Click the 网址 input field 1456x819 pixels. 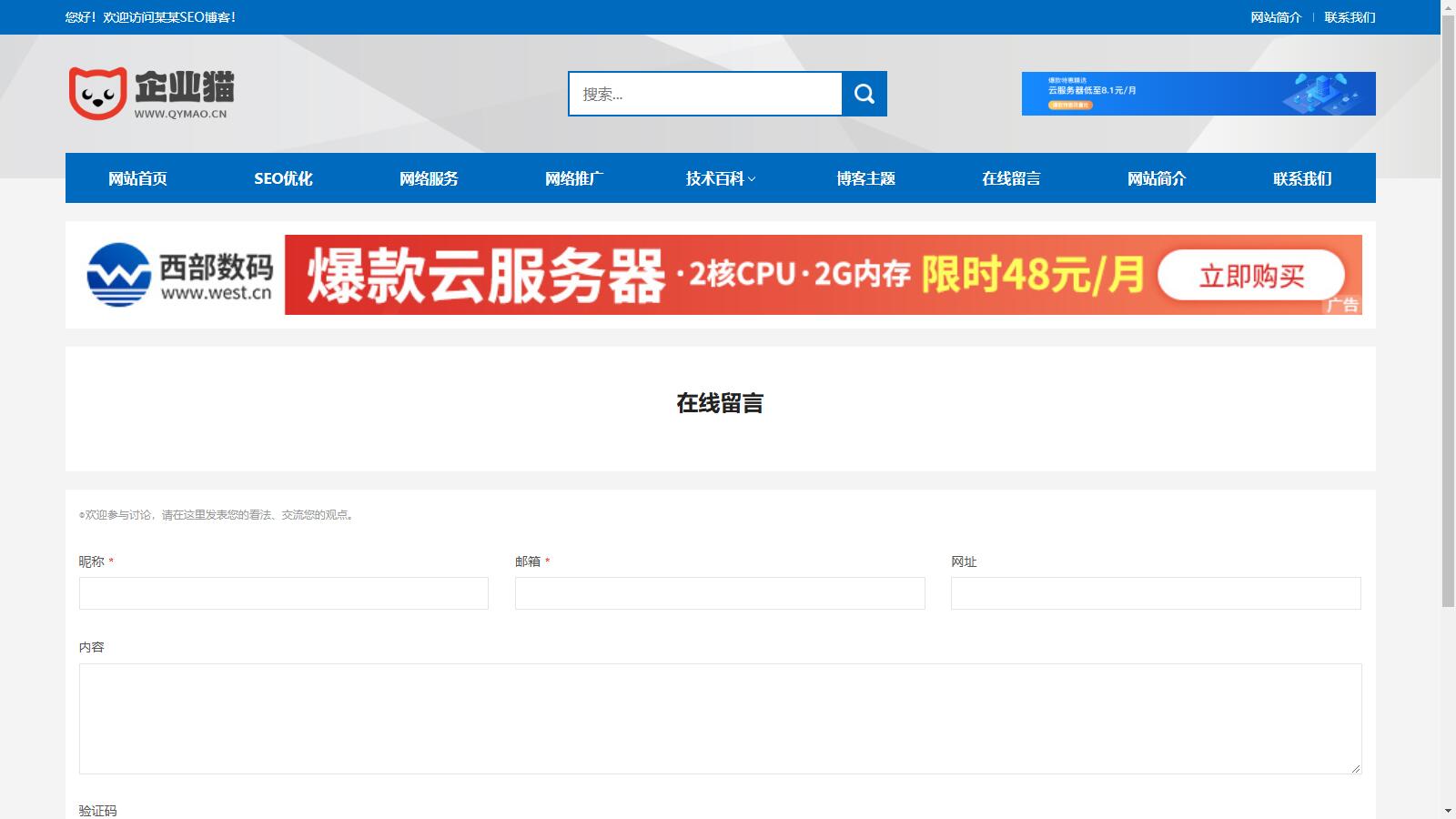[1156, 593]
